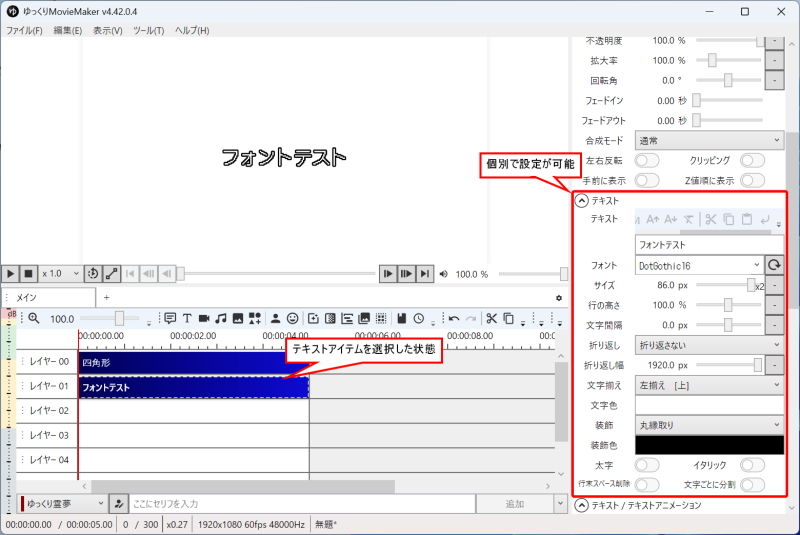Add an audio item with the music note icon
800x535 pixels.
coord(221,318)
